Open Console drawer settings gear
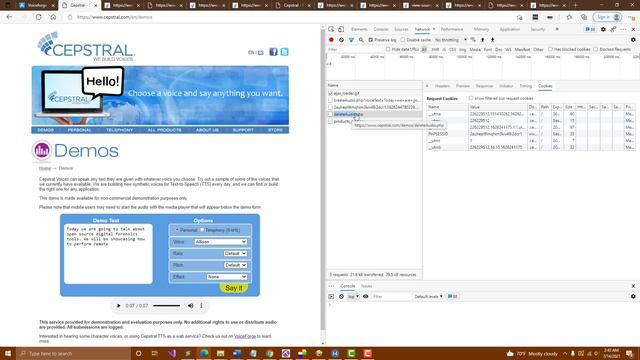 coord(633,297)
